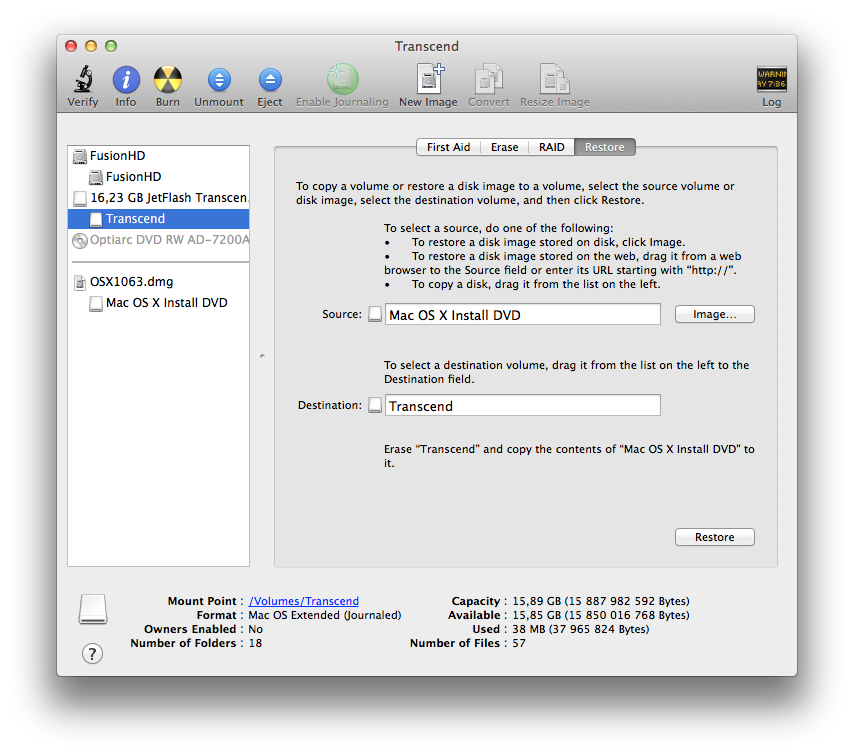The image size is (854, 755).
Task: Select Mac OS X Install DVD volume
Action: 158,303
